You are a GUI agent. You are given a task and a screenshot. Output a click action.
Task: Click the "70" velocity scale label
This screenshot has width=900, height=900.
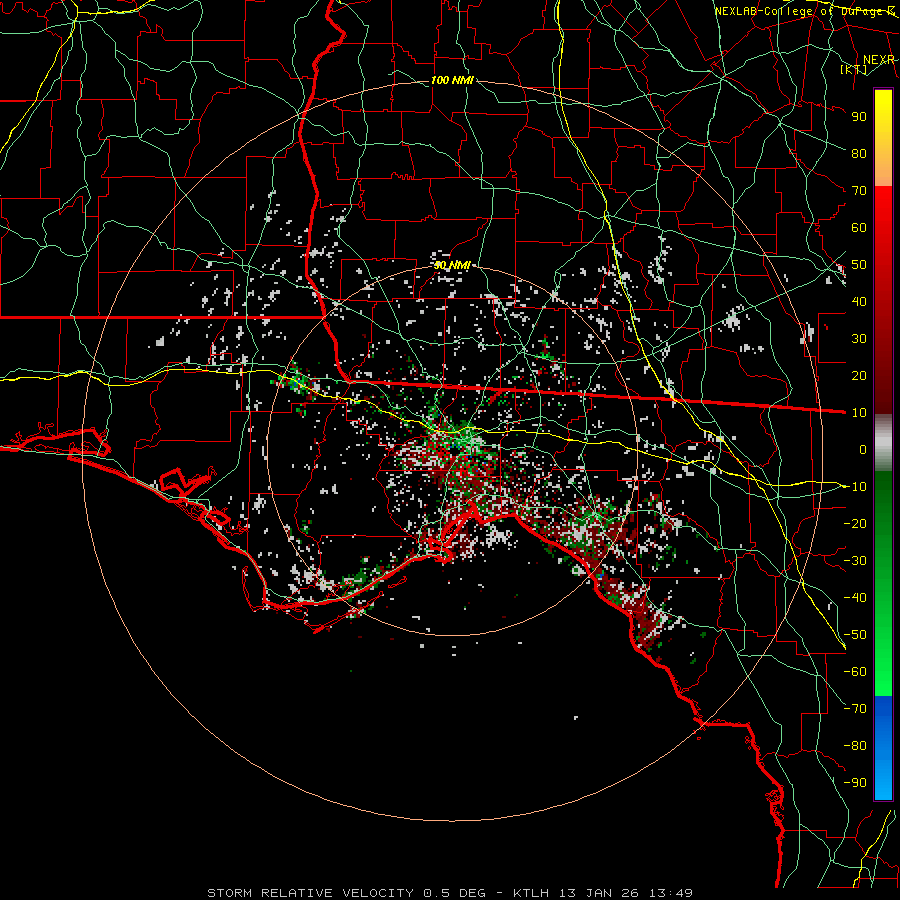point(859,191)
